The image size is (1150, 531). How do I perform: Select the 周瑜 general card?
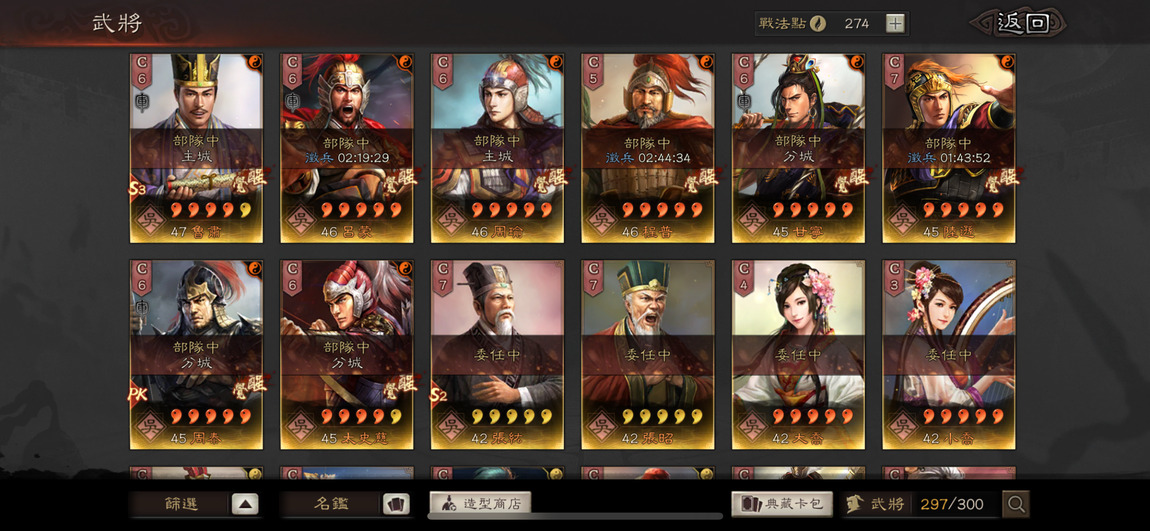click(497, 147)
